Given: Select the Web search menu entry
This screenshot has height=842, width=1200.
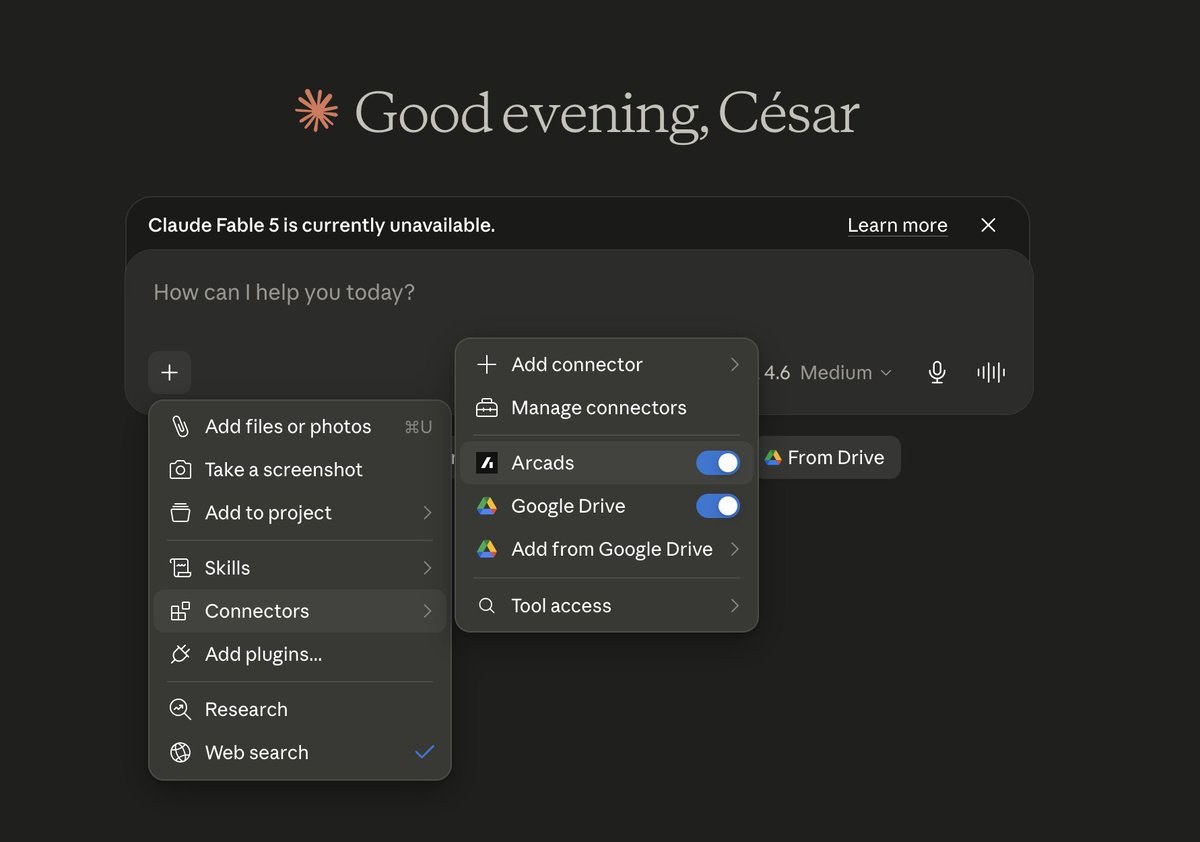Looking at the screenshot, I should click(x=300, y=752).
